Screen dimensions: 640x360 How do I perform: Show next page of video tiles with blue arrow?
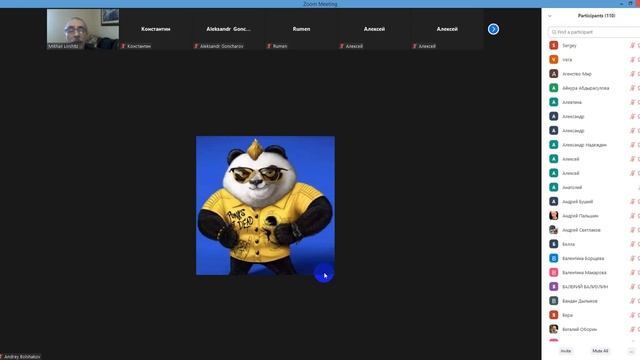click(493, 29)
